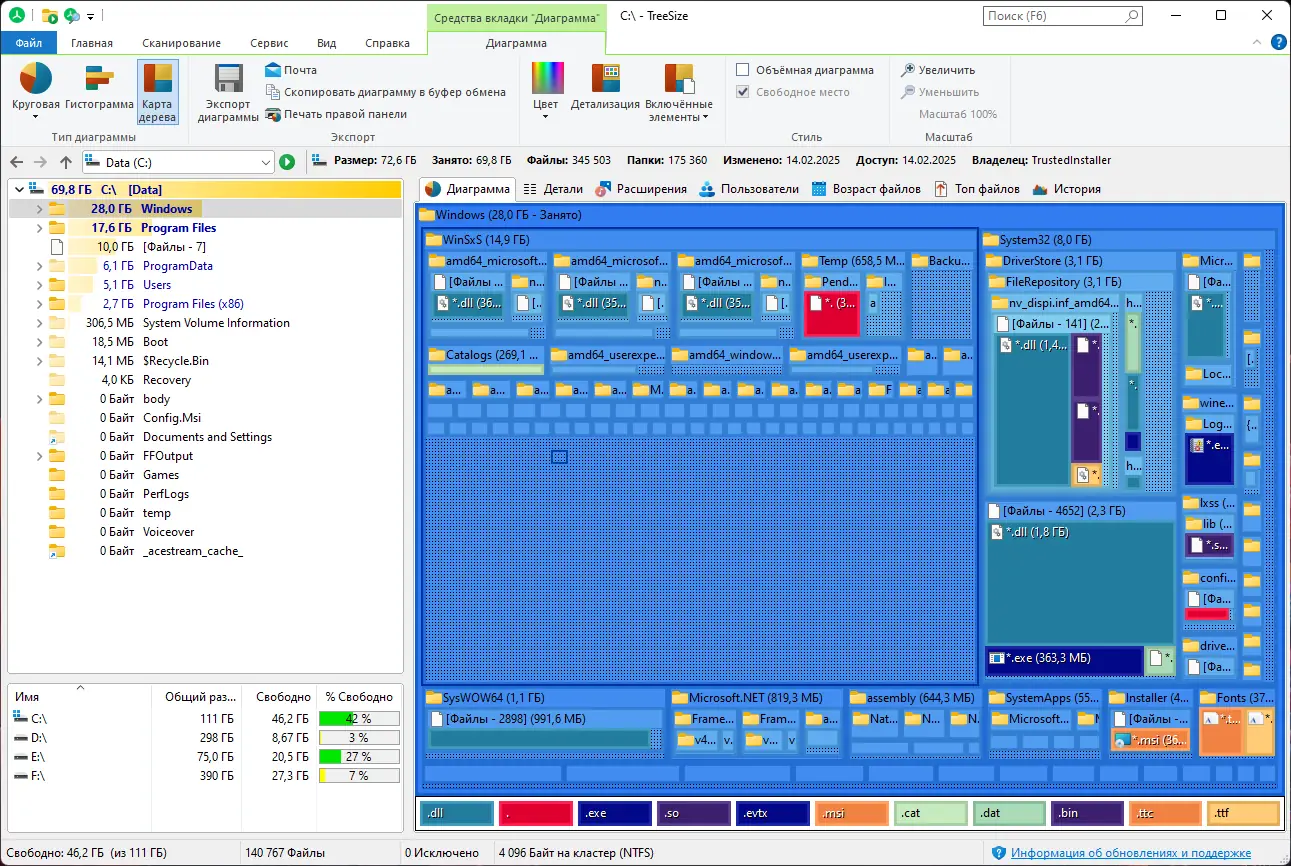Open the Сервис ribbon tab

click(269, 43)
